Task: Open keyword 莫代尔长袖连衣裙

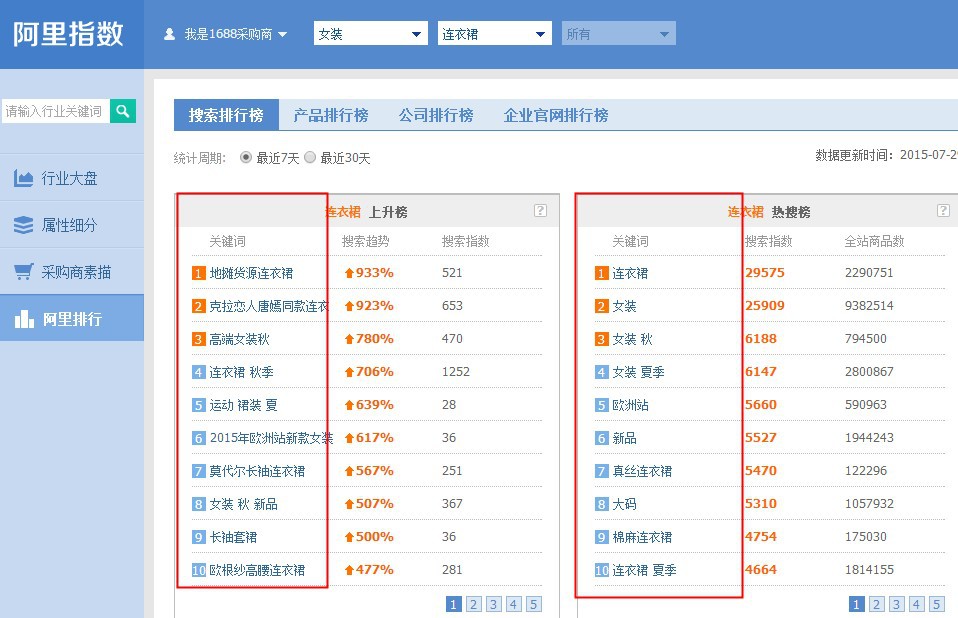Action: pyautogui.click(x=257, y=471)
